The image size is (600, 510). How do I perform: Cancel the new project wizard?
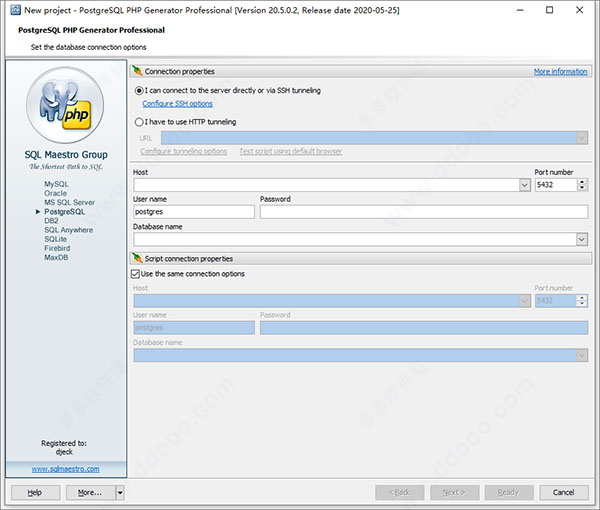[564, 492]
